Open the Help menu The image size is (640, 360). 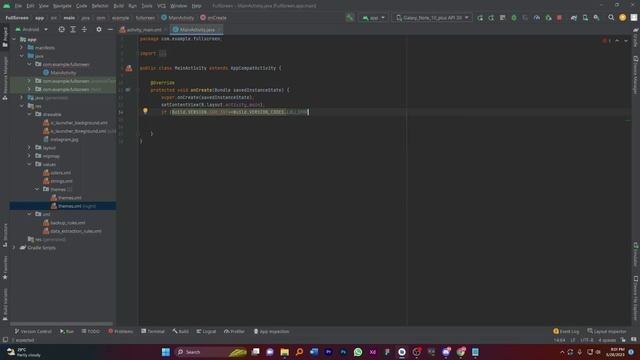pos(196,6)
